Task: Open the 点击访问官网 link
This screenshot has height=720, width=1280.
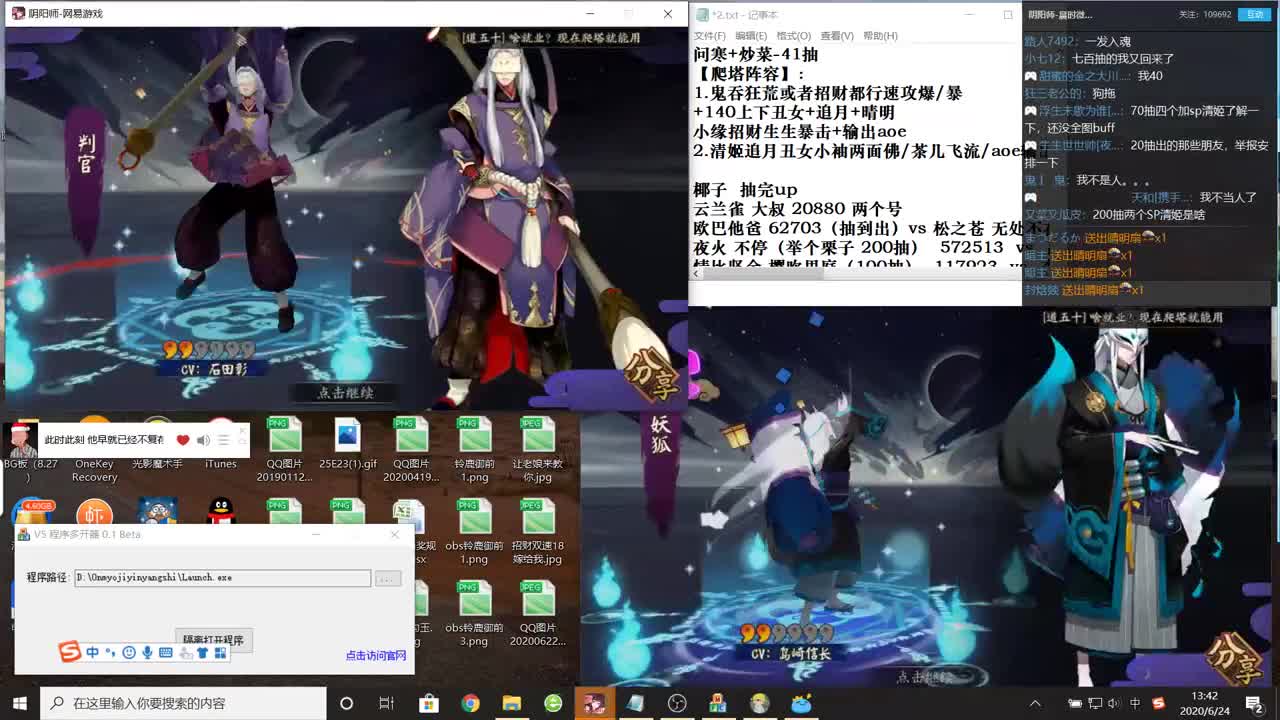Action: 376,656
